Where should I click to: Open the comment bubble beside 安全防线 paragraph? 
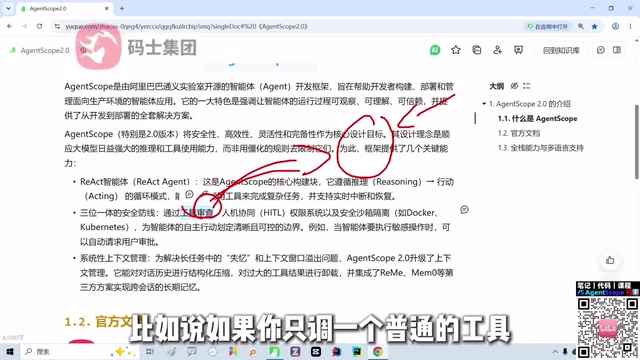pyautogui.click(x=464, y=209)
